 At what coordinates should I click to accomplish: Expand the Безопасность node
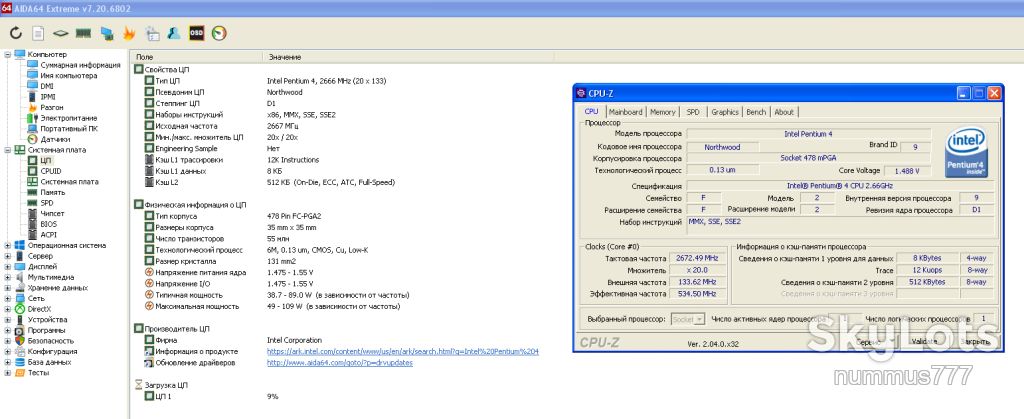pyautogui.click(x=7, y=341)
